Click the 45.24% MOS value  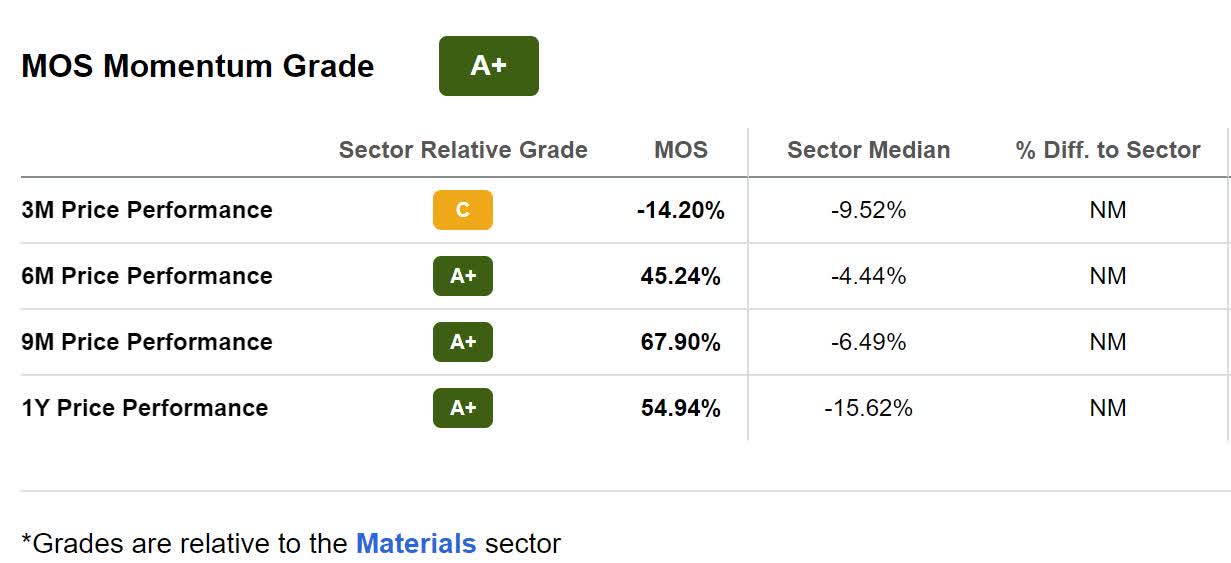[680, 276]
